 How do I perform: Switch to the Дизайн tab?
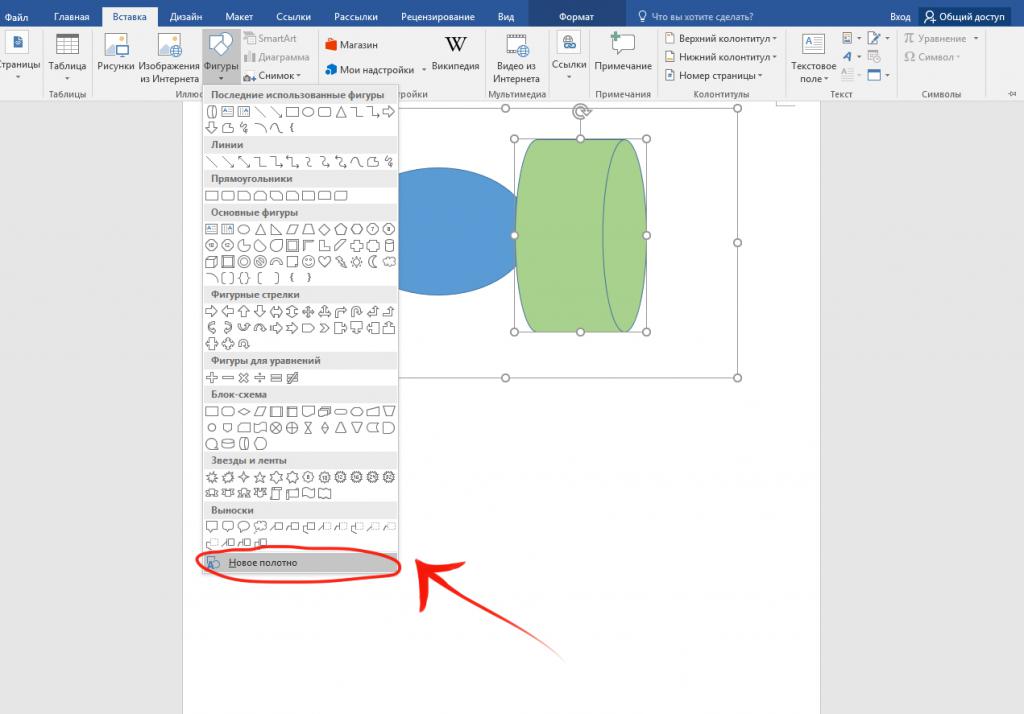(x=185, y=17)
